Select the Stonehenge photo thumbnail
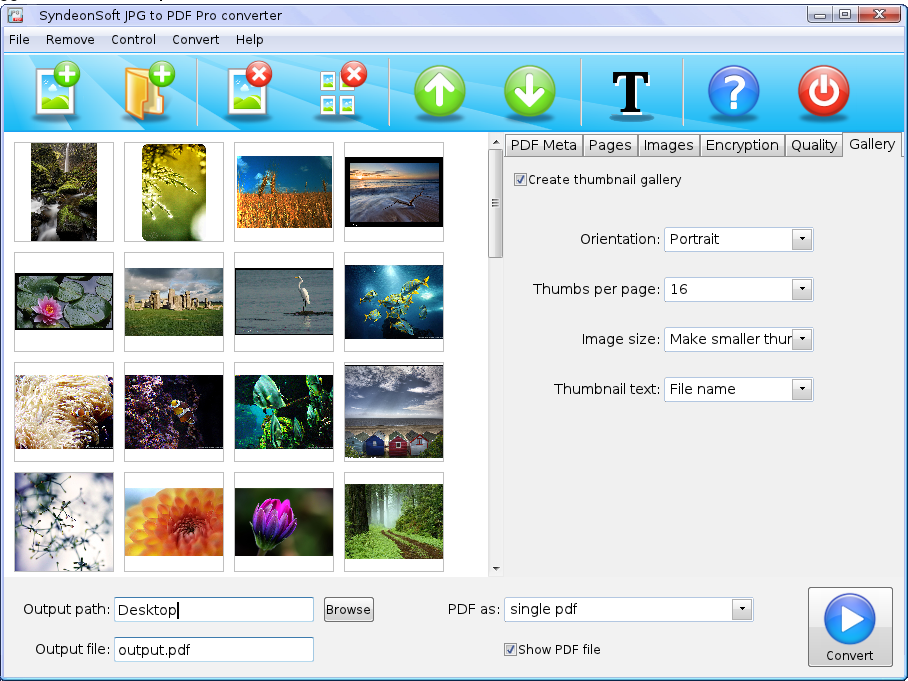 (x=173, y=302)
